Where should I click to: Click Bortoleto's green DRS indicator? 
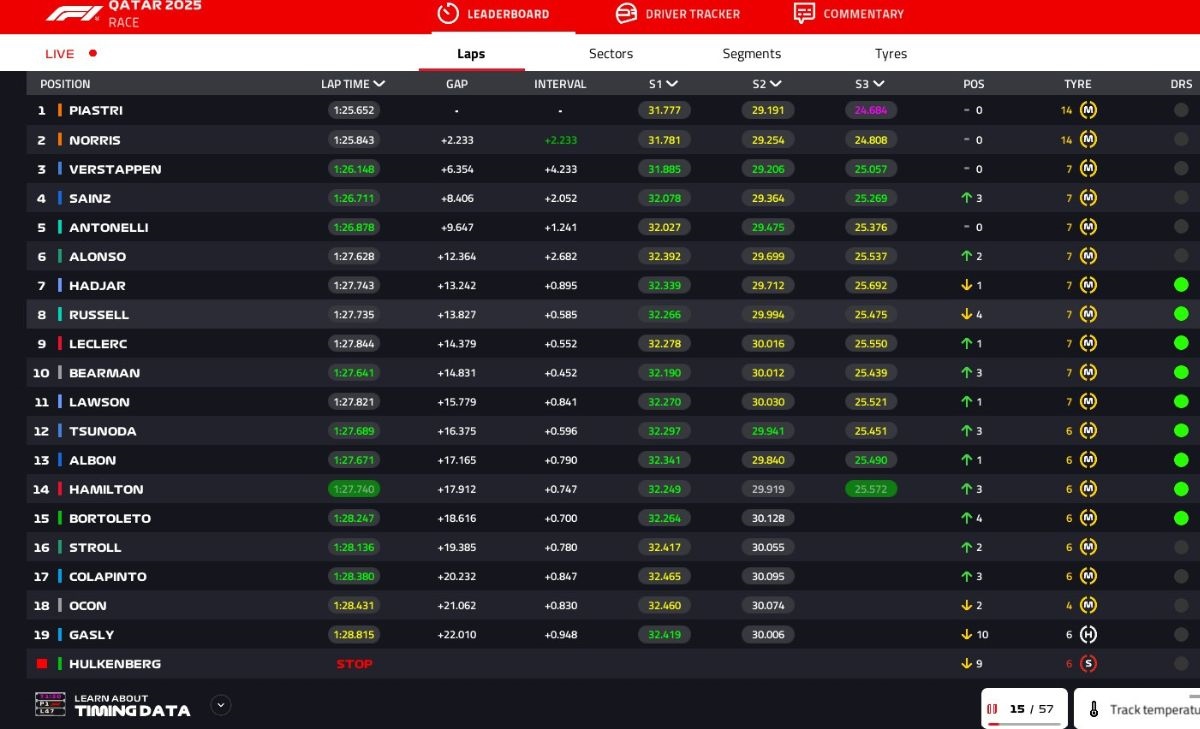1181,518
